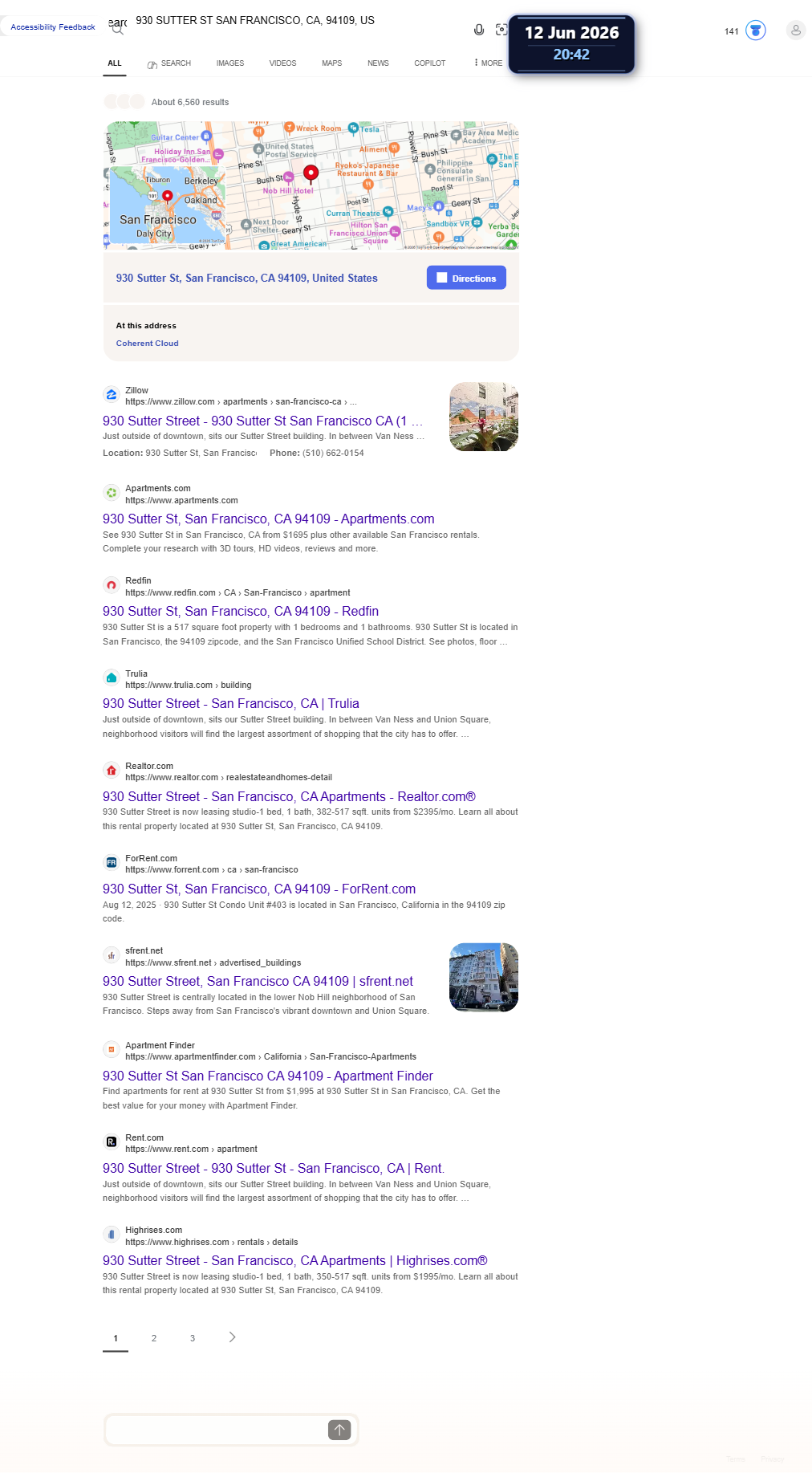Click the send arrow in chat box
Image resolution: width=812 pixels, height=1473 pixels.
click(339, 1430)
